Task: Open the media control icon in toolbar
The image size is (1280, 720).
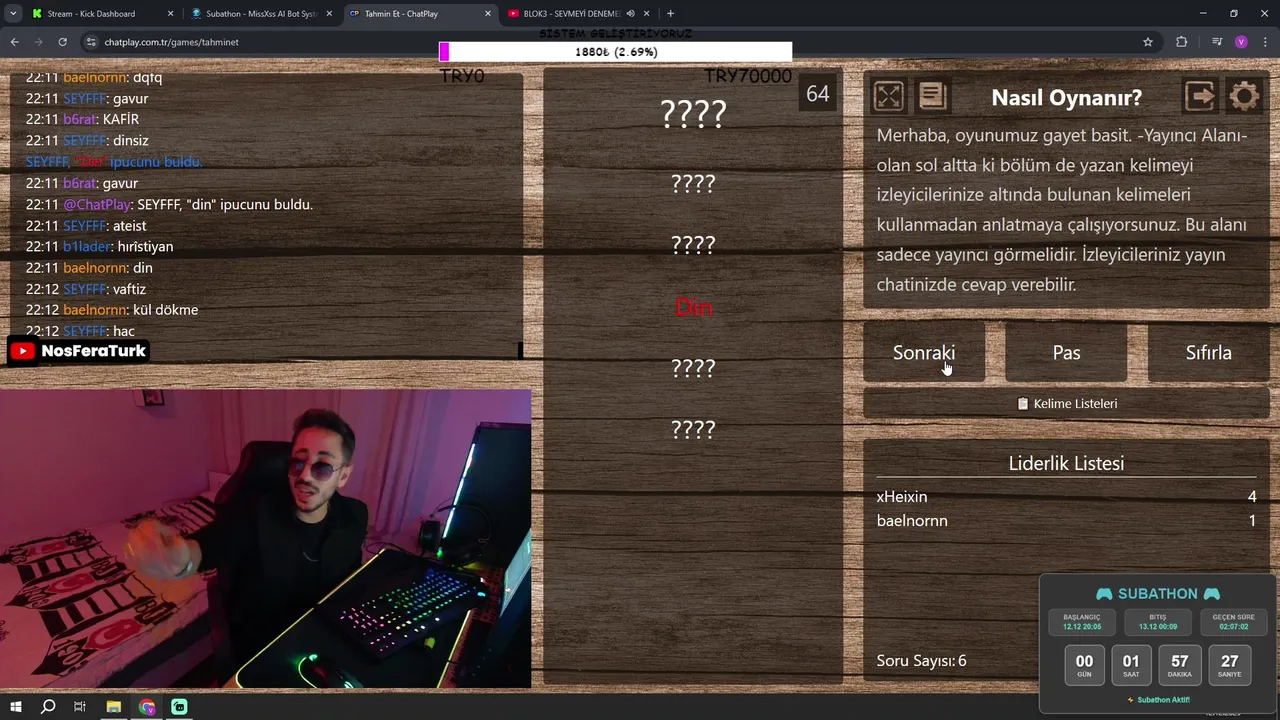Action: point(1217,42)
